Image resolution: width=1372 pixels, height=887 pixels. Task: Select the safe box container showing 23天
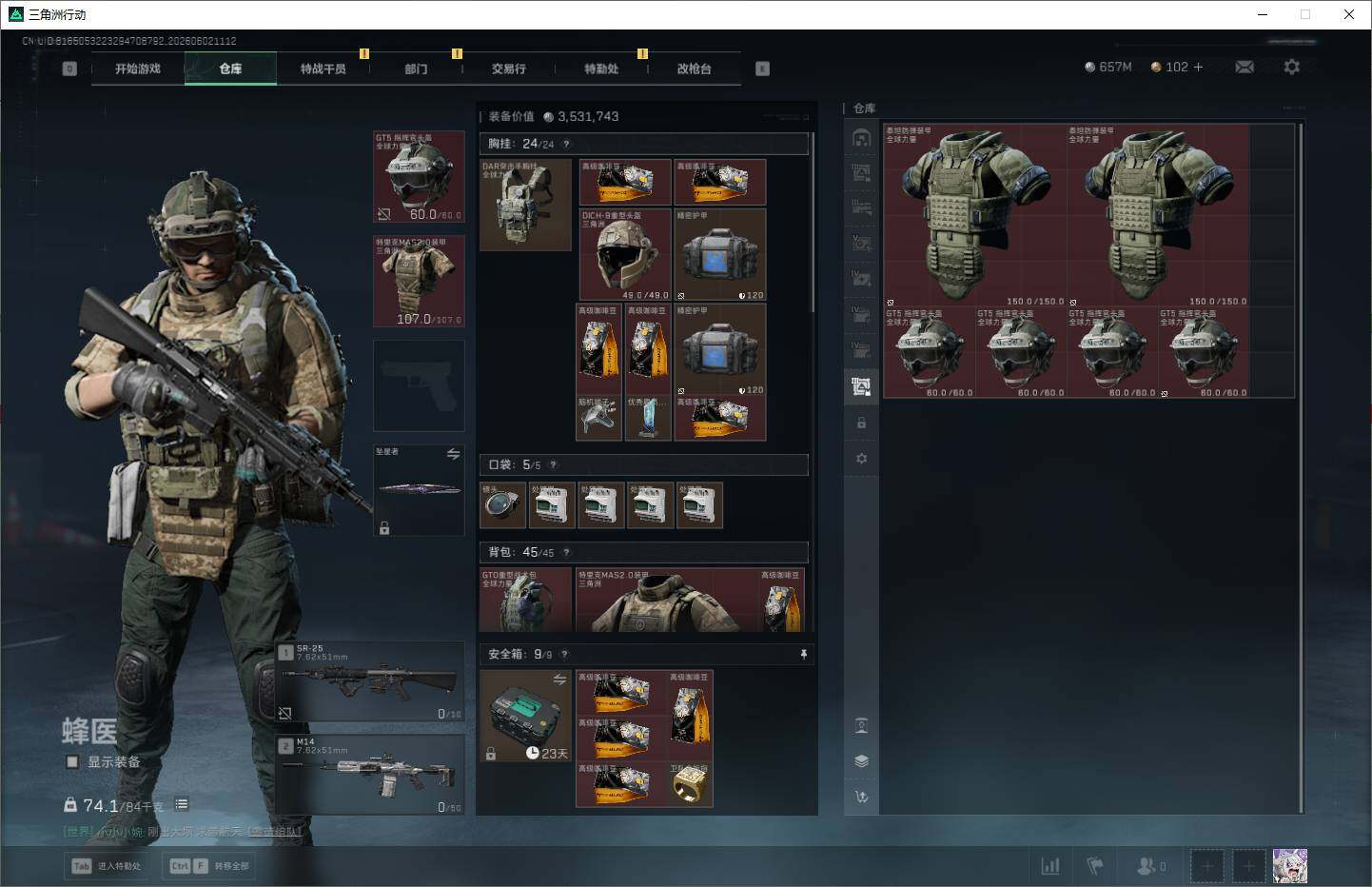pos(525,717)
